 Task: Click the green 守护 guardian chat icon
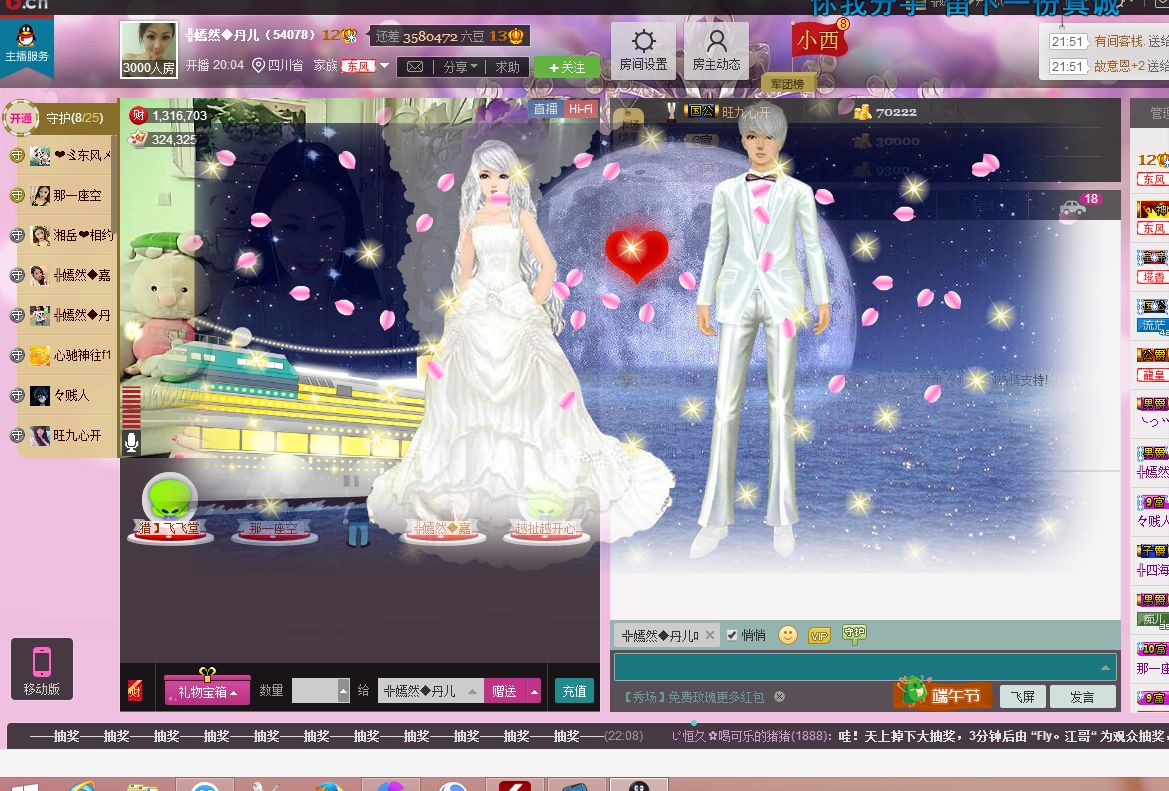point(854,634)
